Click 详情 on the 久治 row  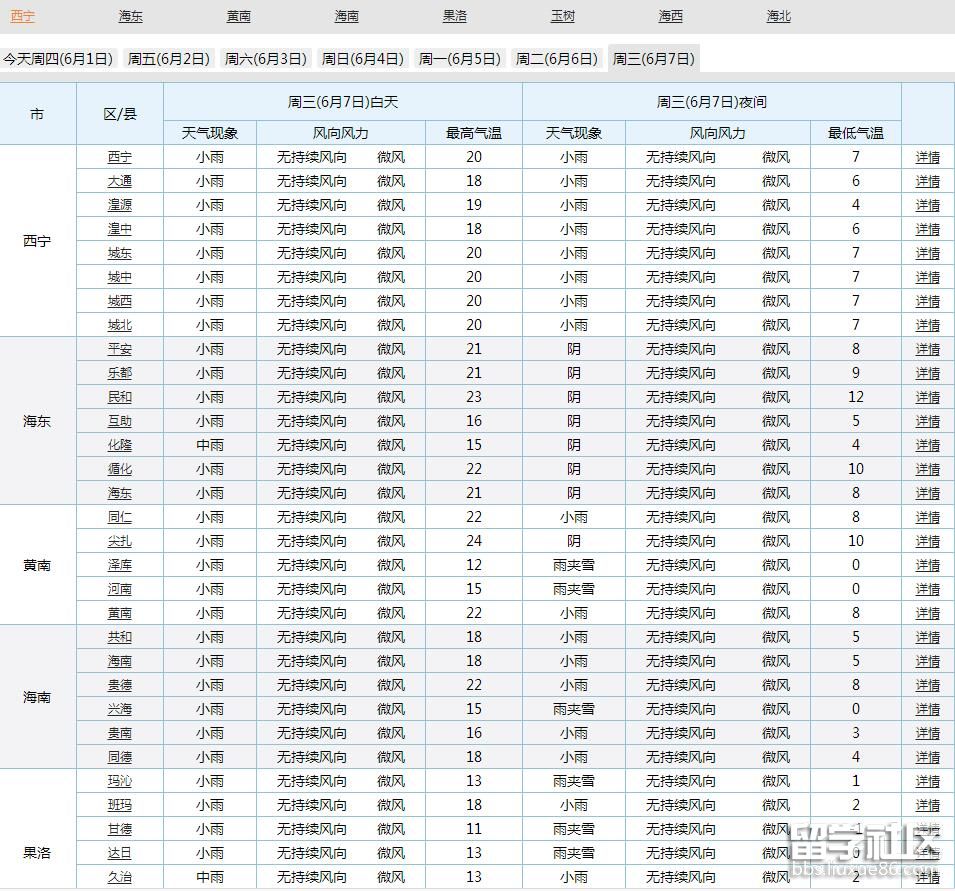(x=926, y=877)
